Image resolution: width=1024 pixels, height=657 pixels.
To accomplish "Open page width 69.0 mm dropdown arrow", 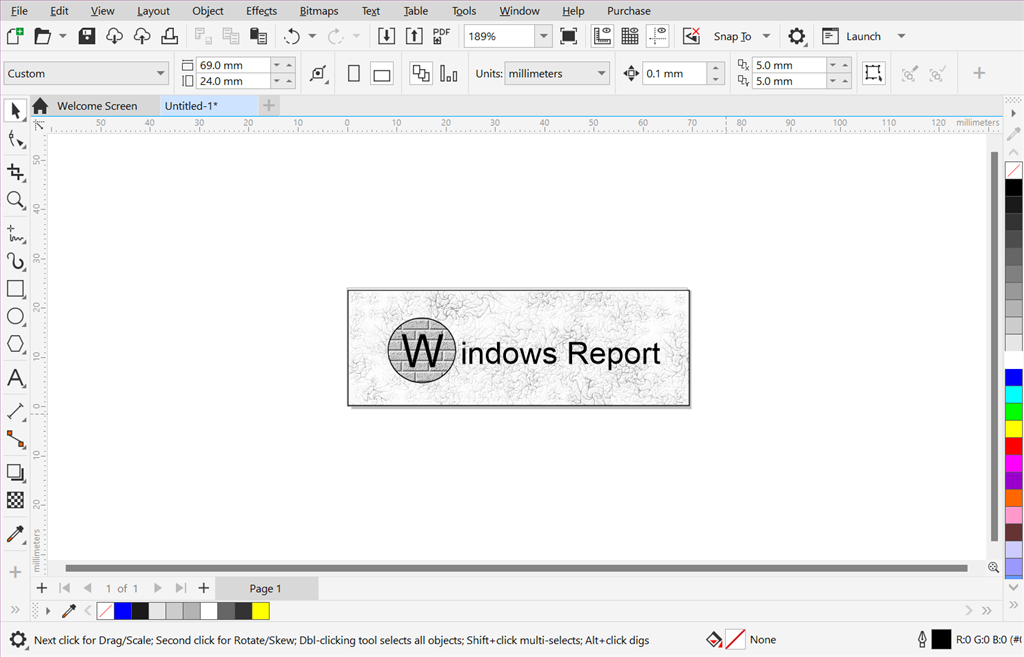I will point(277,65).
